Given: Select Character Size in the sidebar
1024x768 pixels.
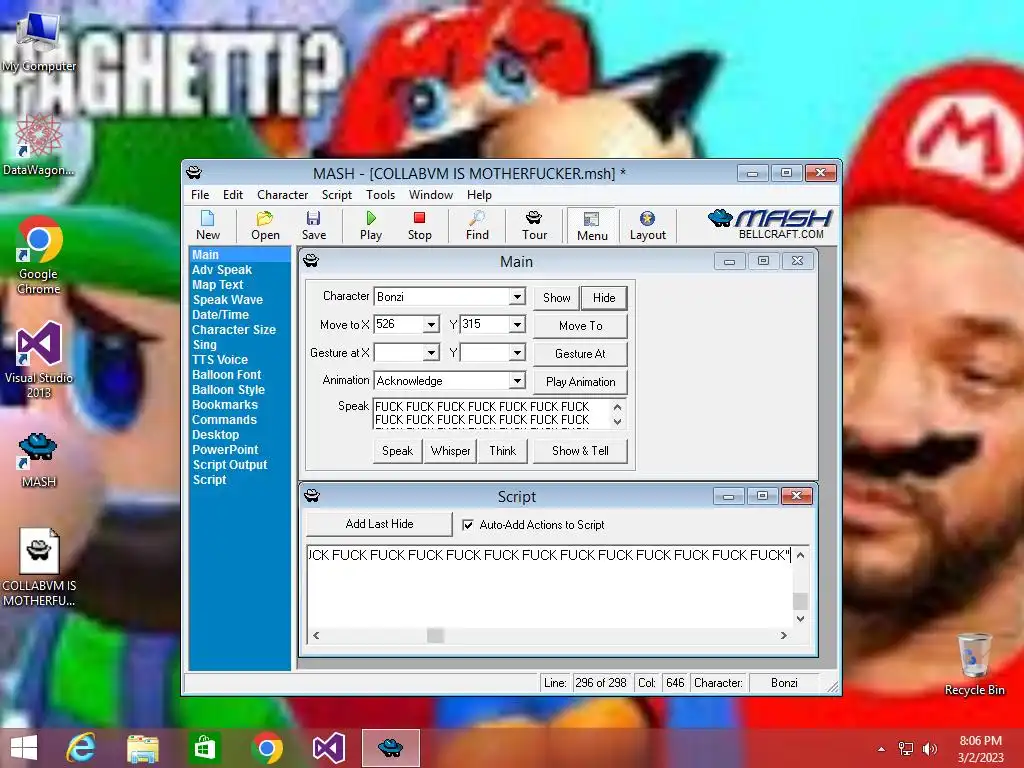Looking at the screenshot, I should 233,330.
